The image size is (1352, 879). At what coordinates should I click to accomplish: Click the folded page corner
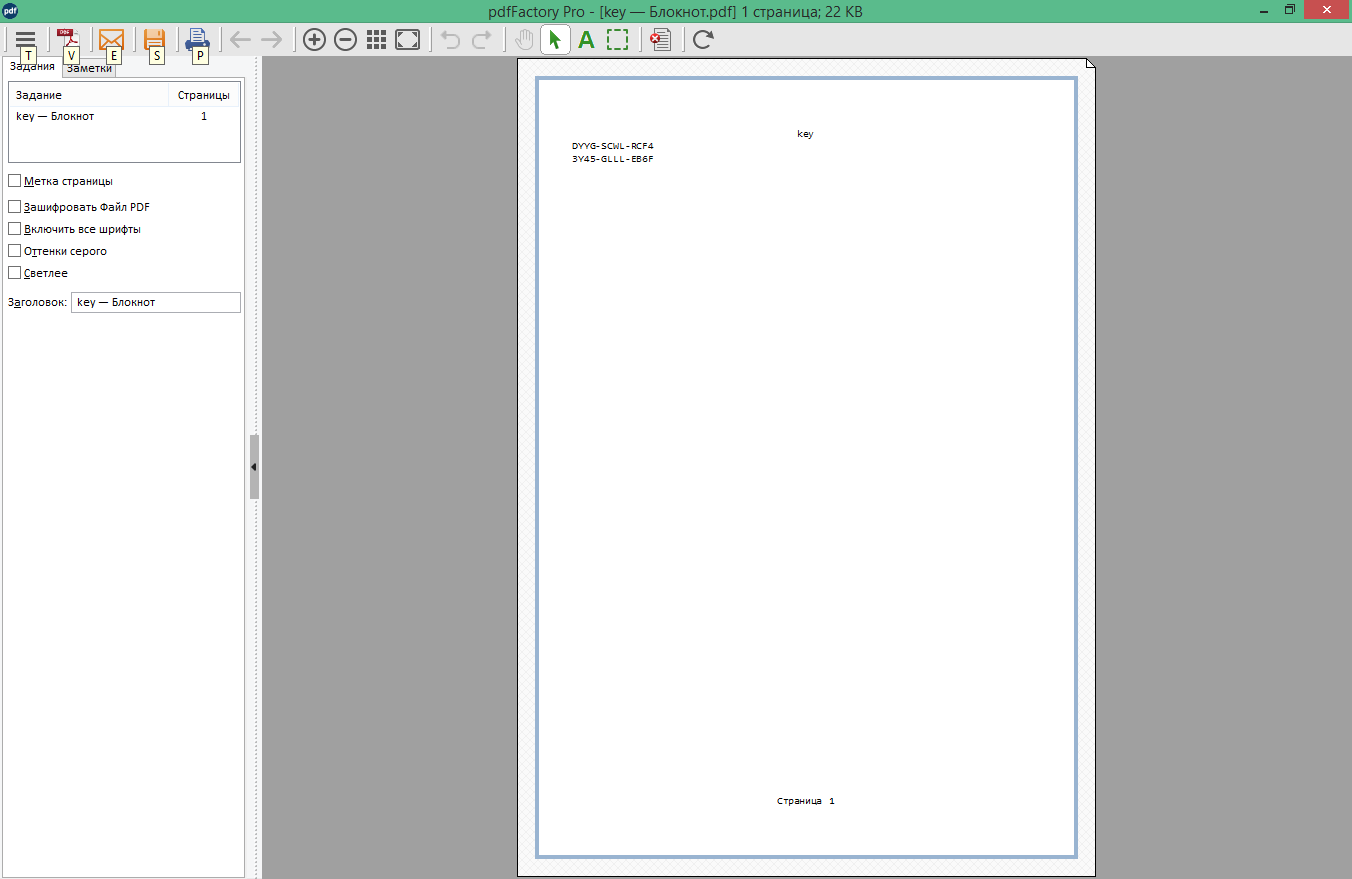click(1090, 64)
